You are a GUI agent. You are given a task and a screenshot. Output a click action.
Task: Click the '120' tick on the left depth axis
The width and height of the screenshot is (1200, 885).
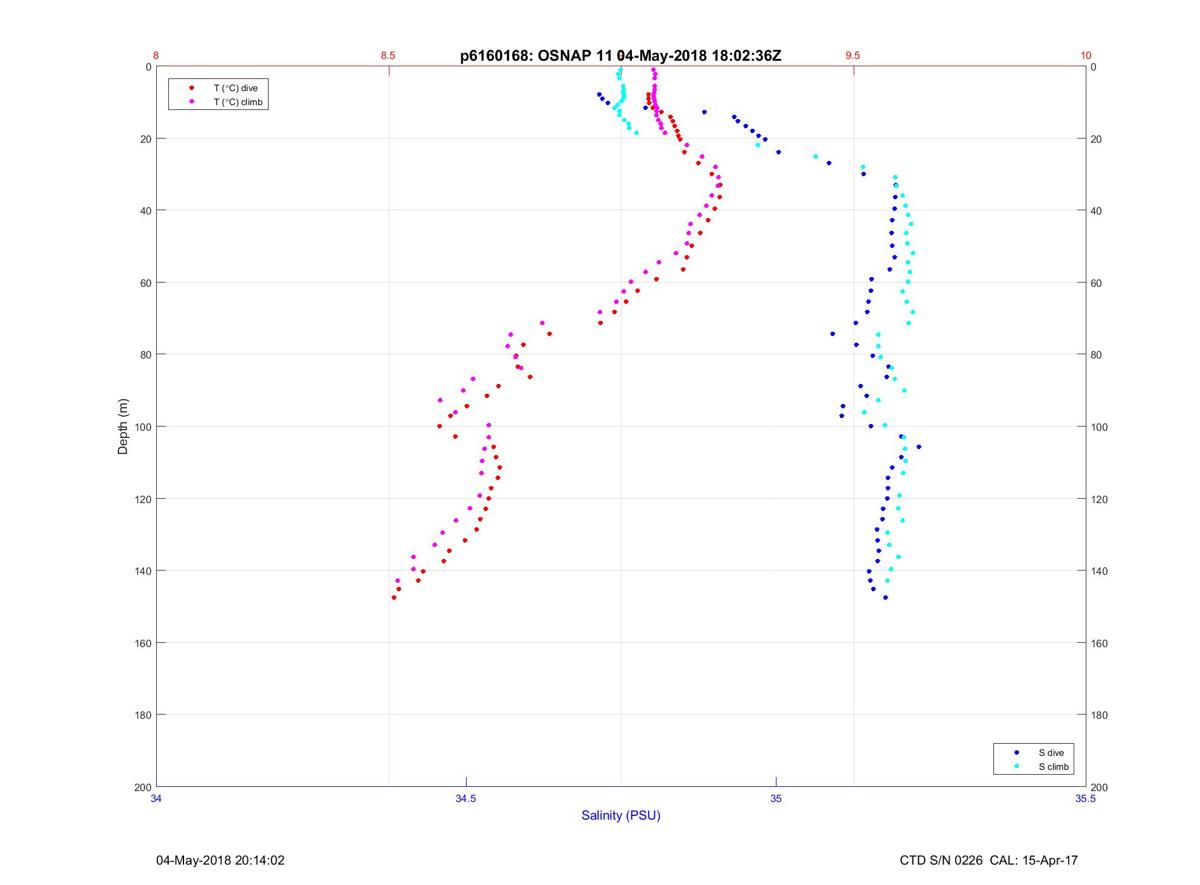tap(142, 499)
